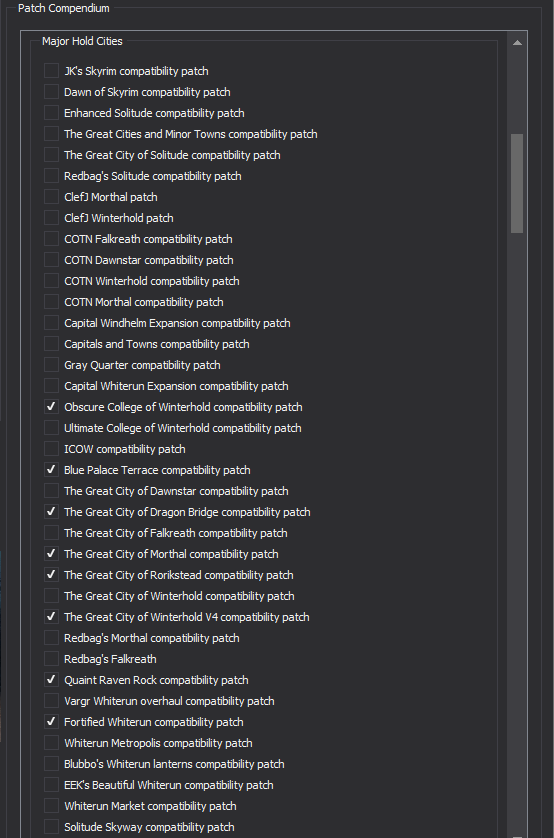
Task: Disable Quaint Raven Rock compatibility patch
Action: pyautogui.click(x=51, y=680)
